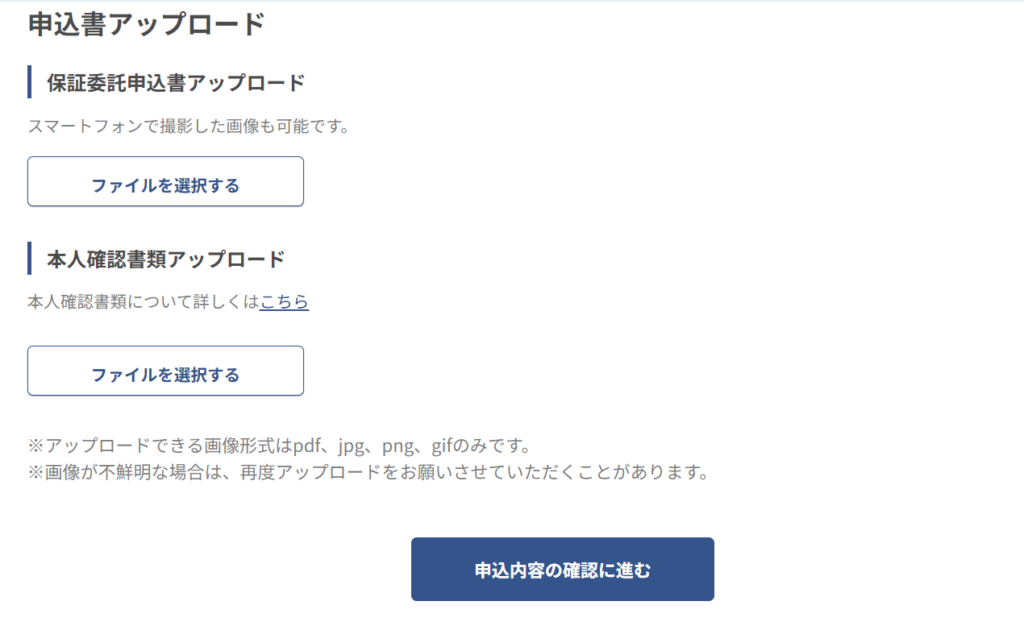1024x622 pixels.
Task: Click the word jpg in the format note
Action: (x=351, y=448)
